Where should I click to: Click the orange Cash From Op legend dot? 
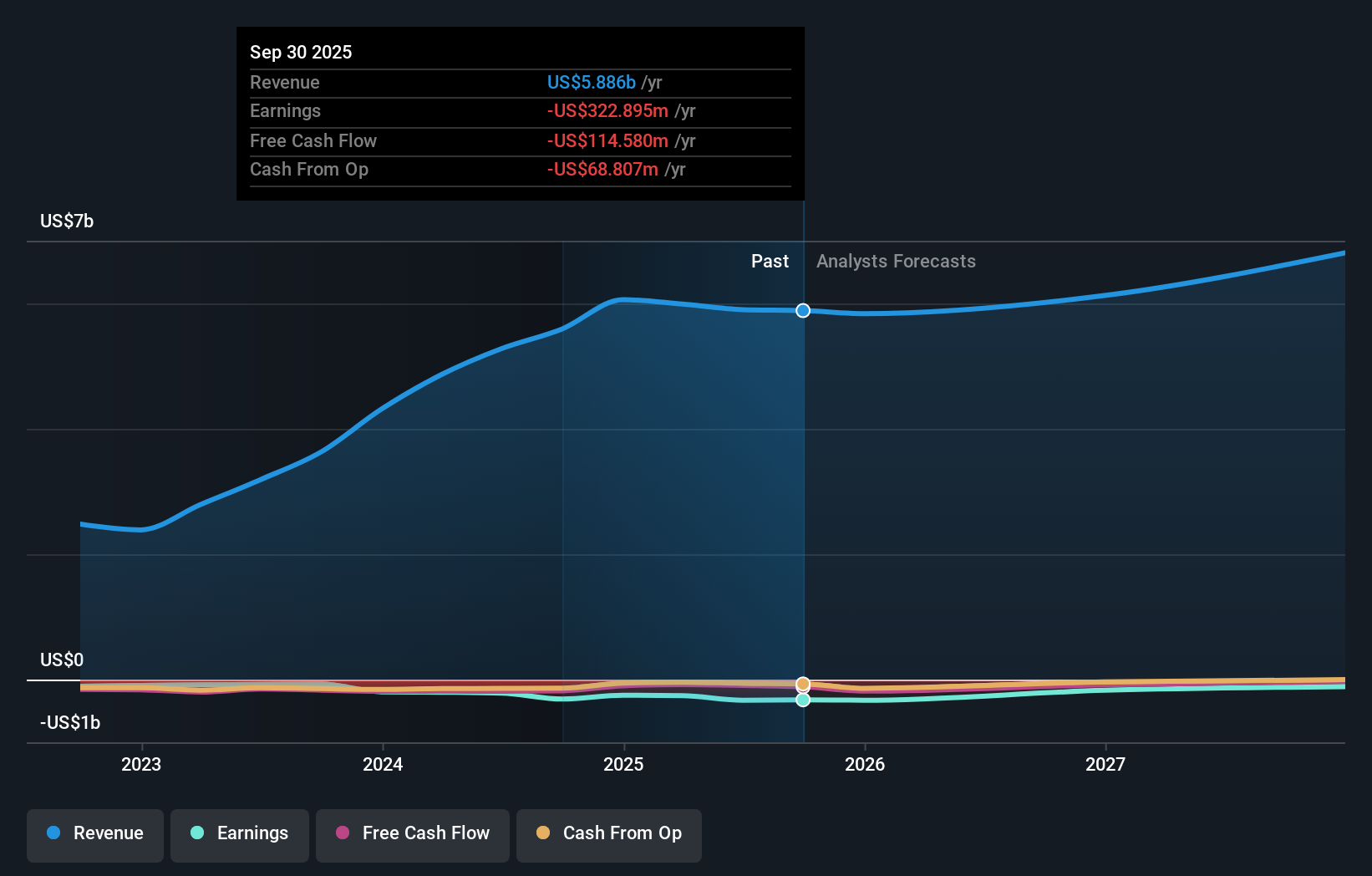click(543, 833)
